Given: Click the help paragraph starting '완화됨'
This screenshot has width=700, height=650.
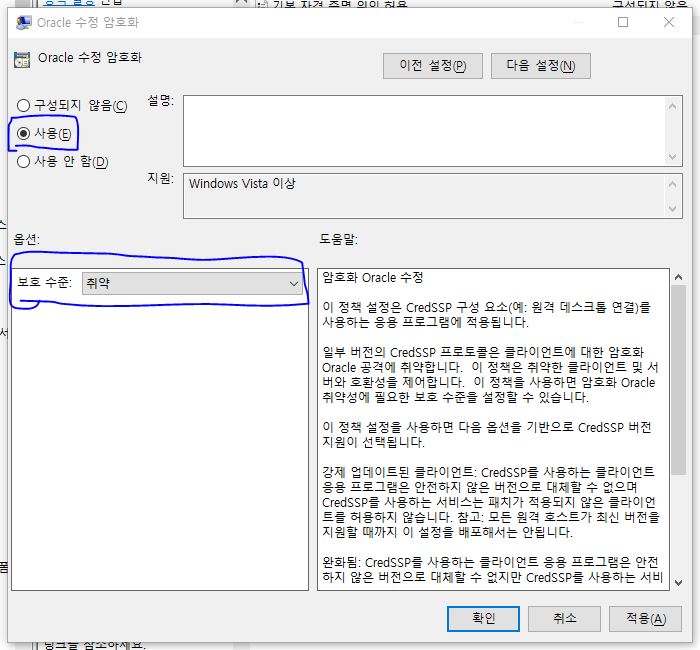Looking at the screenshot, I should (492, 570).
